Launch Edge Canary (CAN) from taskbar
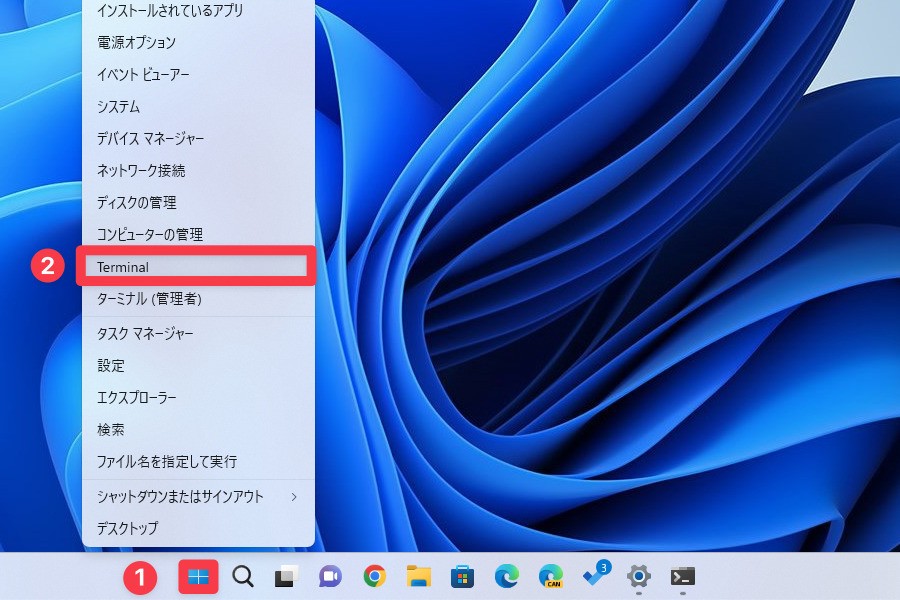900x600 pixels. [550, 576]
